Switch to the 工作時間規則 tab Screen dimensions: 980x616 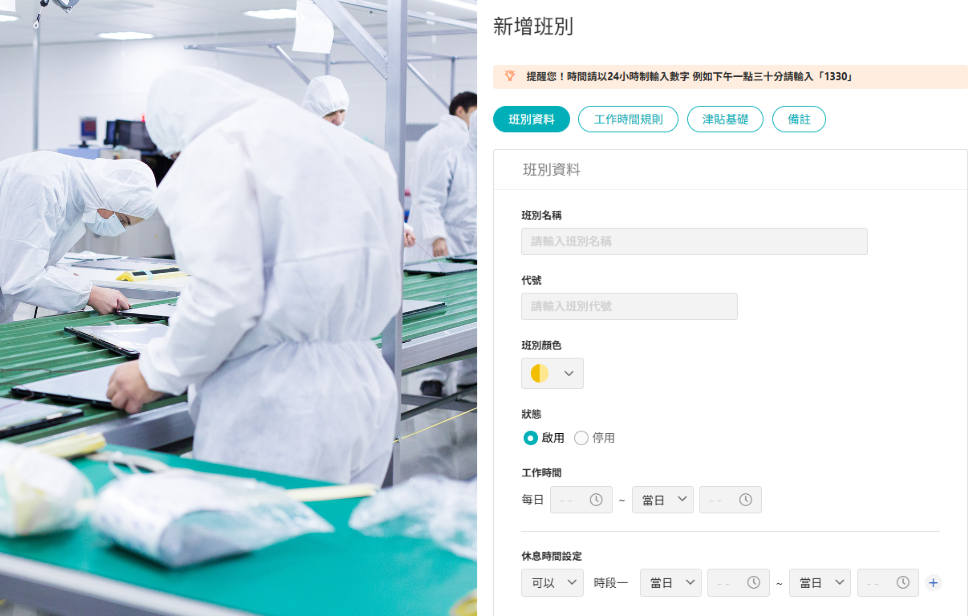[628, 119]
